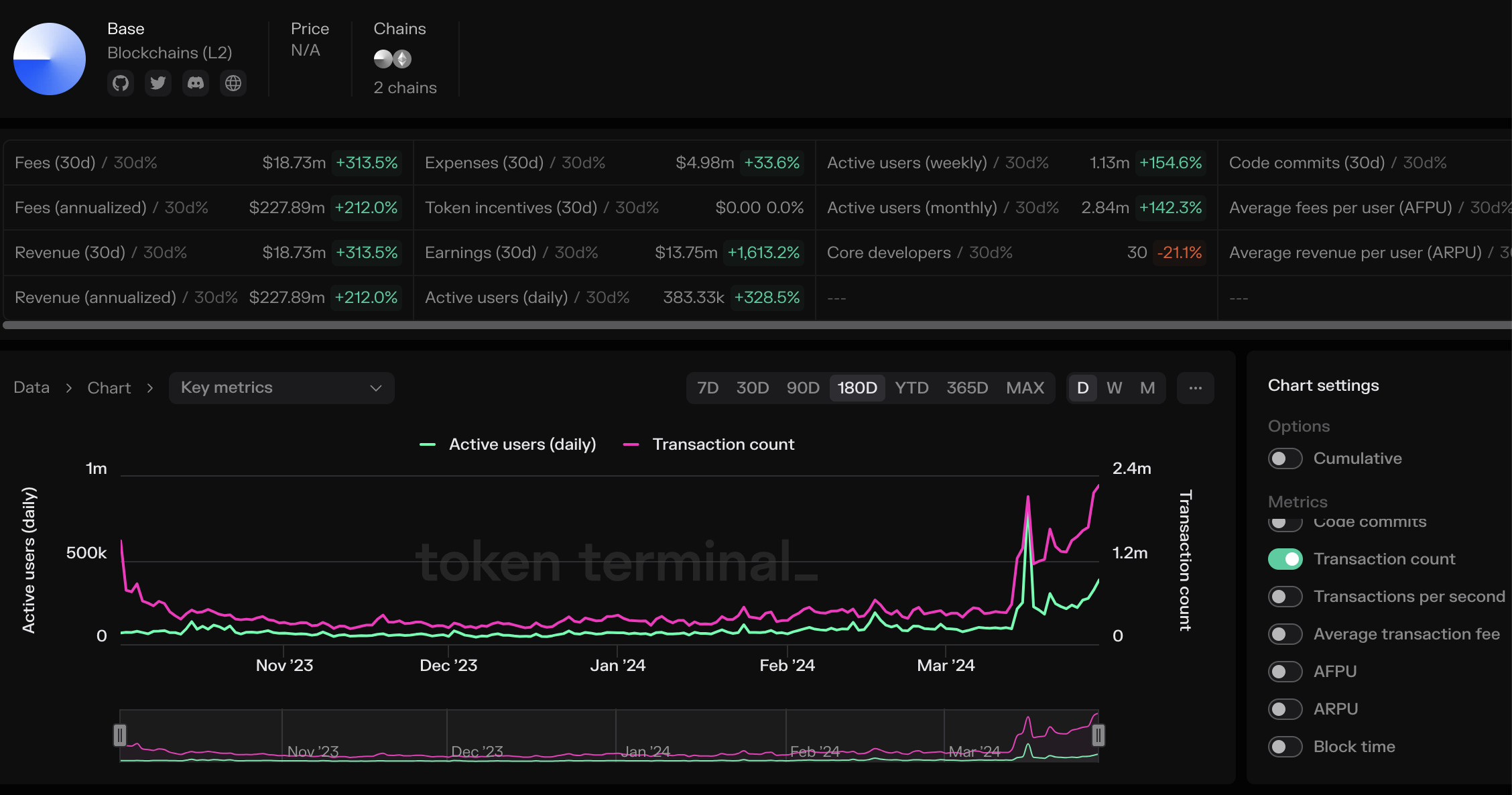This screenshot has height=795, width=1512.
Task: Click the Earnings (30d) metric label
Action: tap(481, 253)
